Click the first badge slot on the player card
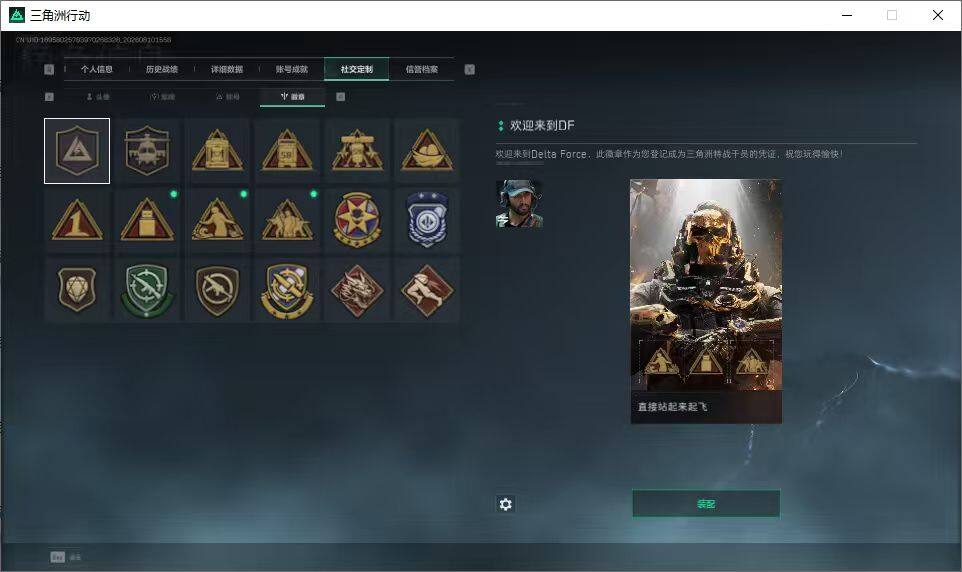 [660, 361]
